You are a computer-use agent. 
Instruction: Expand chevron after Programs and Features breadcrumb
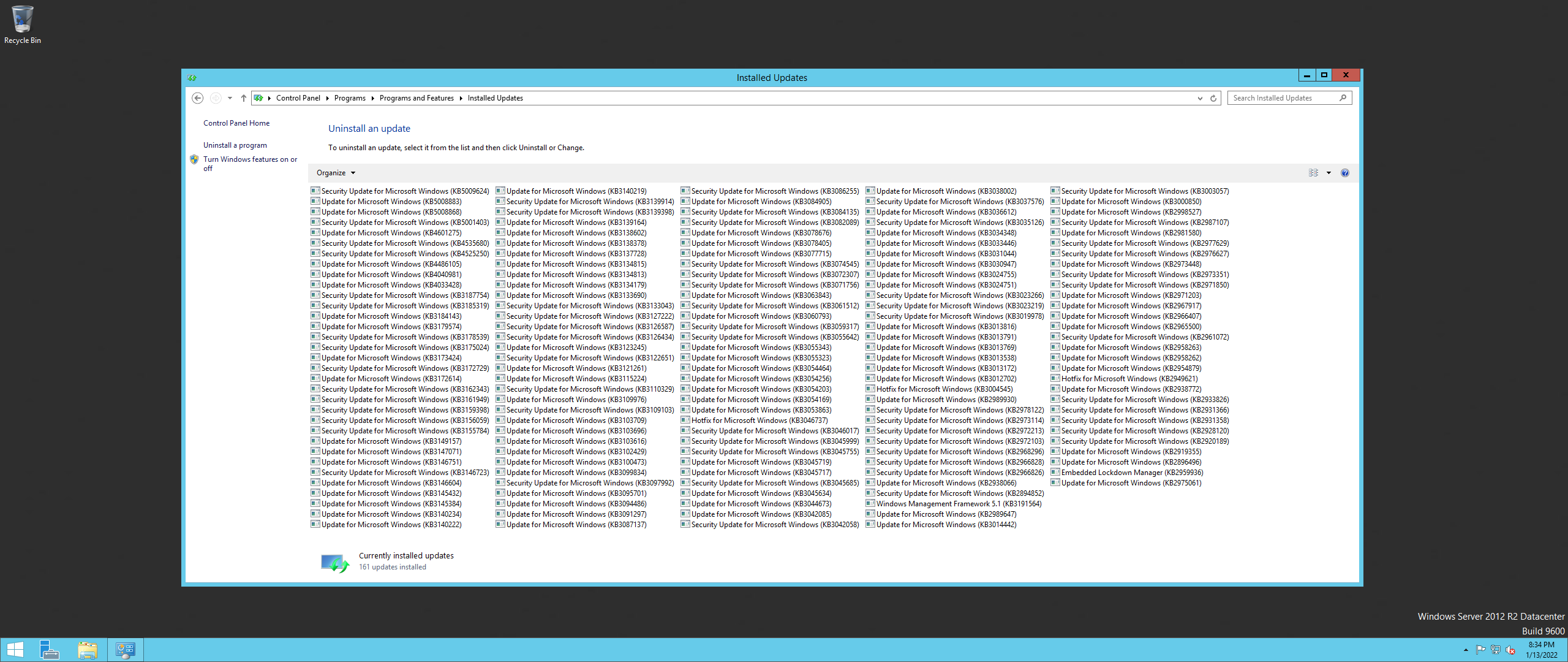tap(461, 98)
